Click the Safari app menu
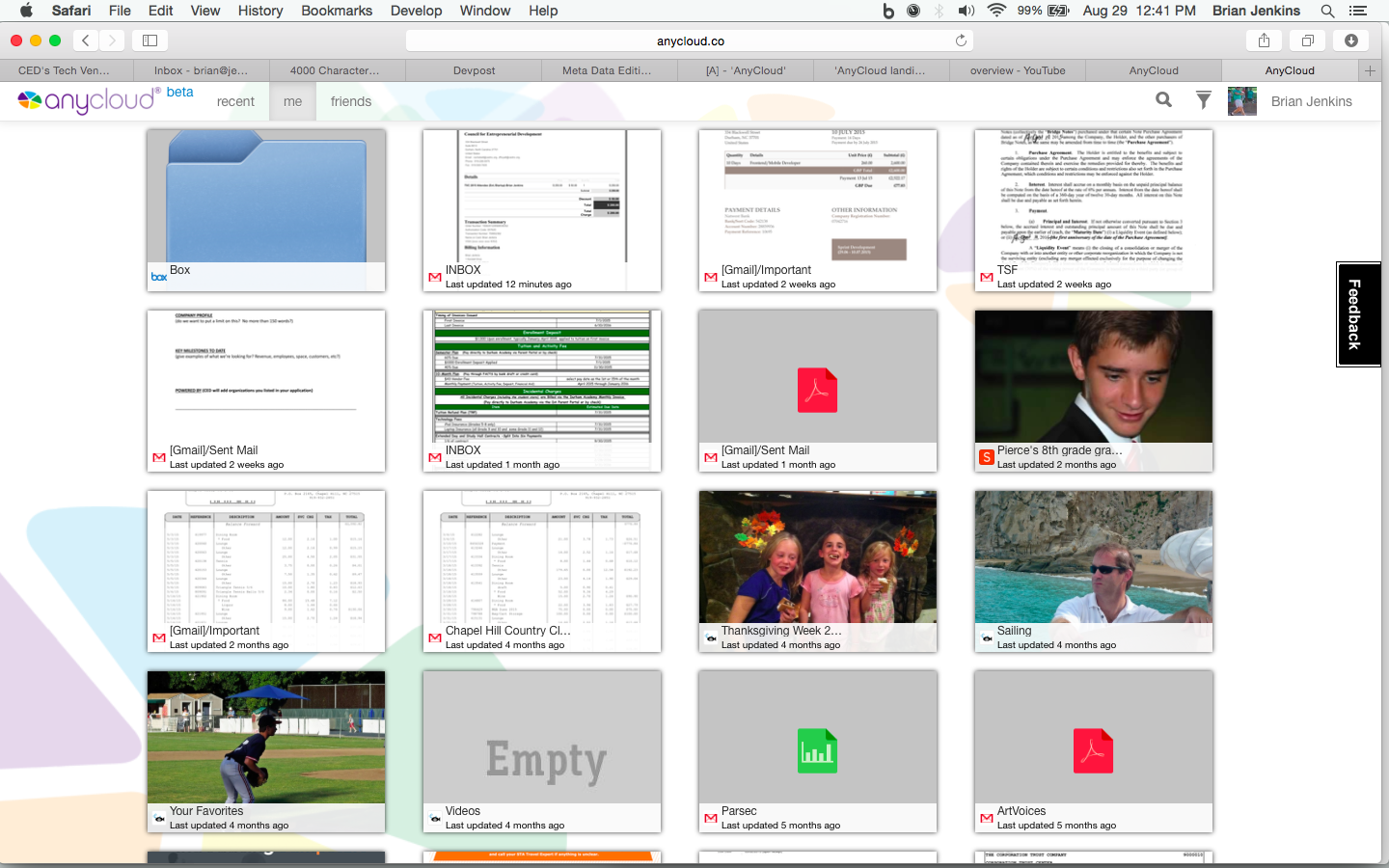The height and width of the screenshot is (868, 1389). coord(71,11)
